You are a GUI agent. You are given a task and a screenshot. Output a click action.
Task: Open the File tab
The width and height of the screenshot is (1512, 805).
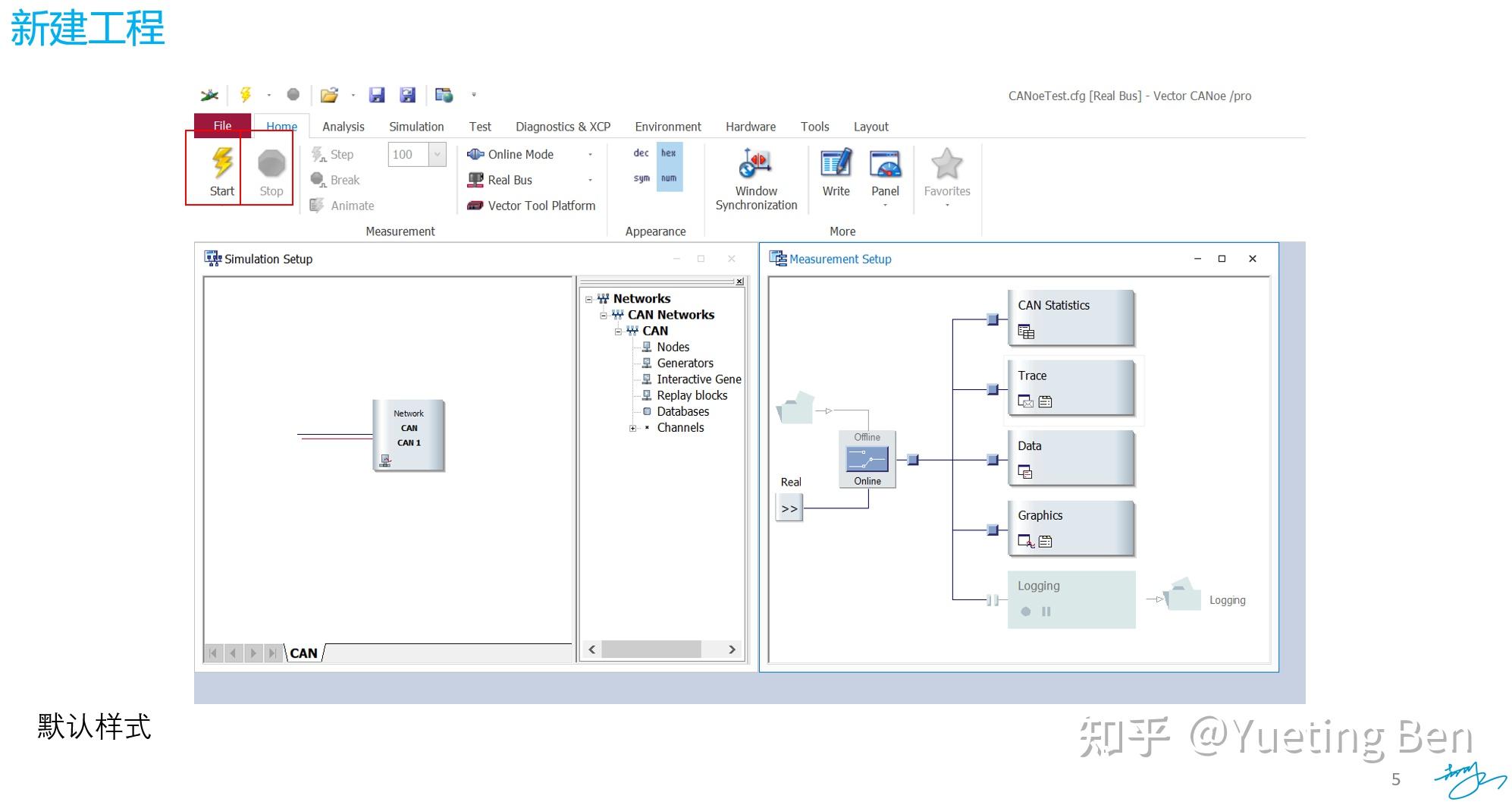tap(222, 125)
